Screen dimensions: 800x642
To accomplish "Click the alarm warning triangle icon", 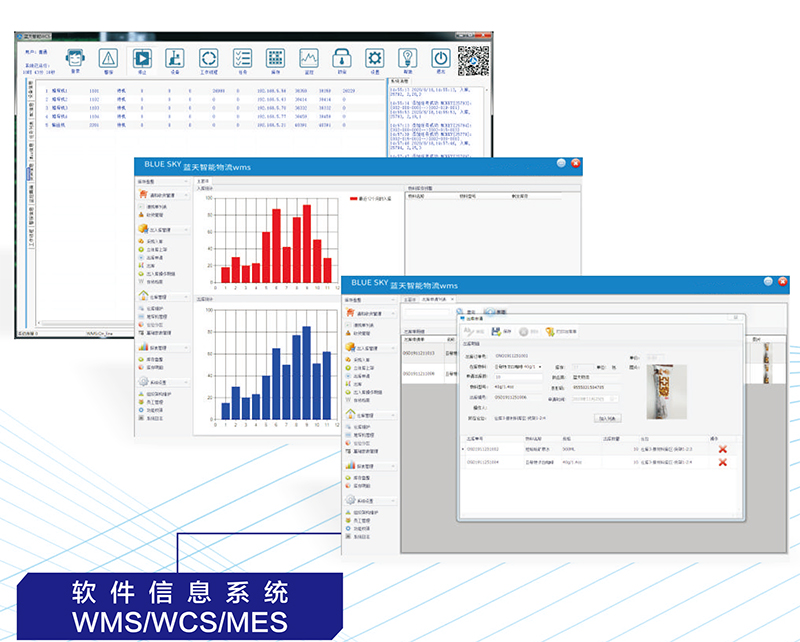I will tap(109, 59).
